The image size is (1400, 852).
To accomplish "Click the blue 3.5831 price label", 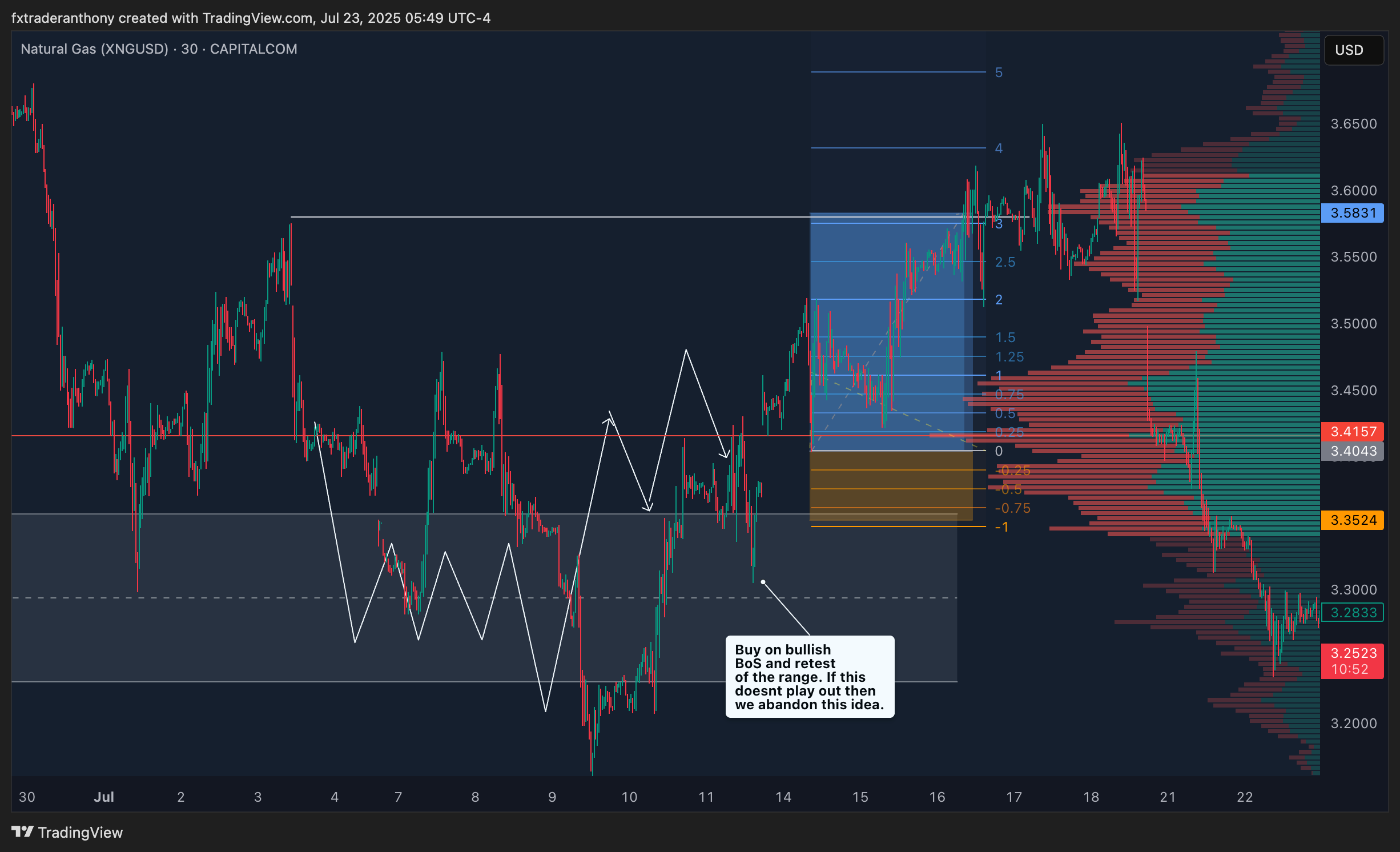I will (x=1352, y=213).
